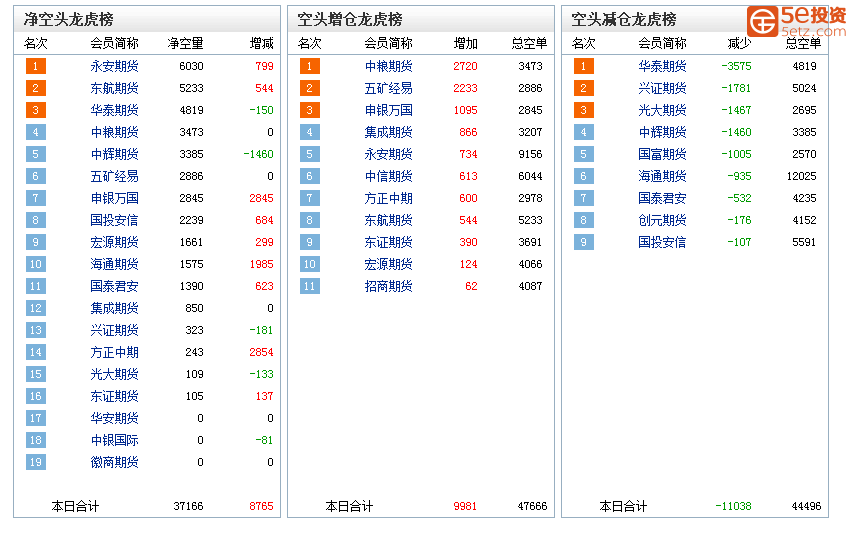This screenshot has height=539, width=854.
Task: Click 五矿经易 in the 空头增仓龙虎榜 table
Action: (x=388, y=88)
